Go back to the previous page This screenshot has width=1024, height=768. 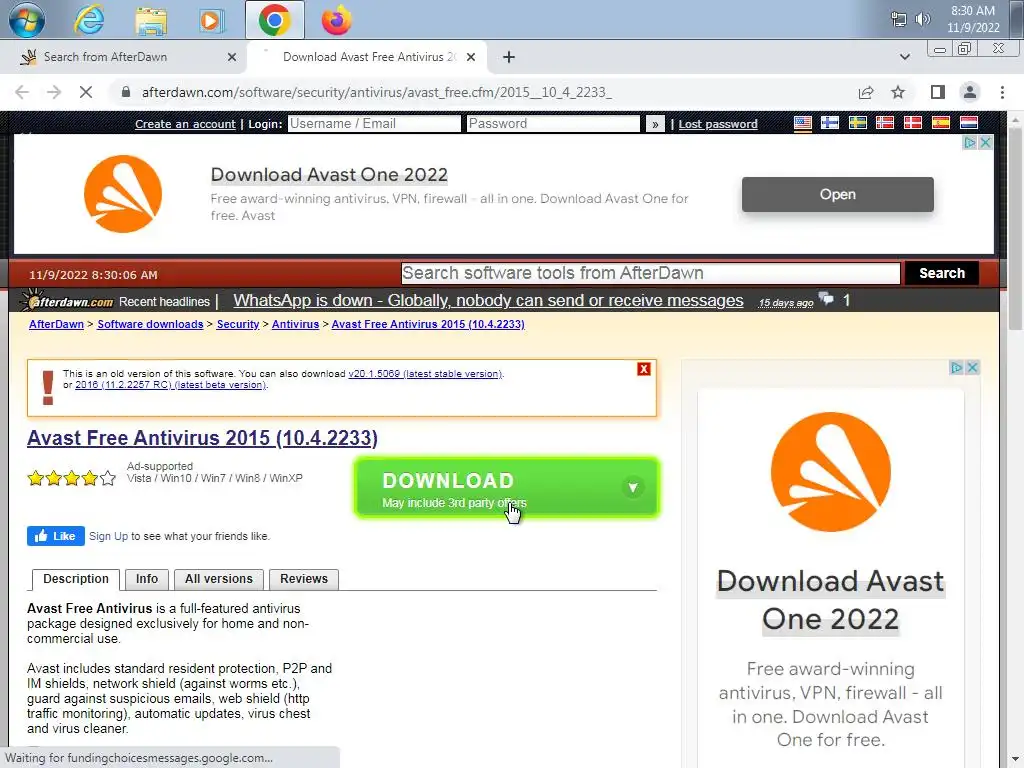[22, 92]
